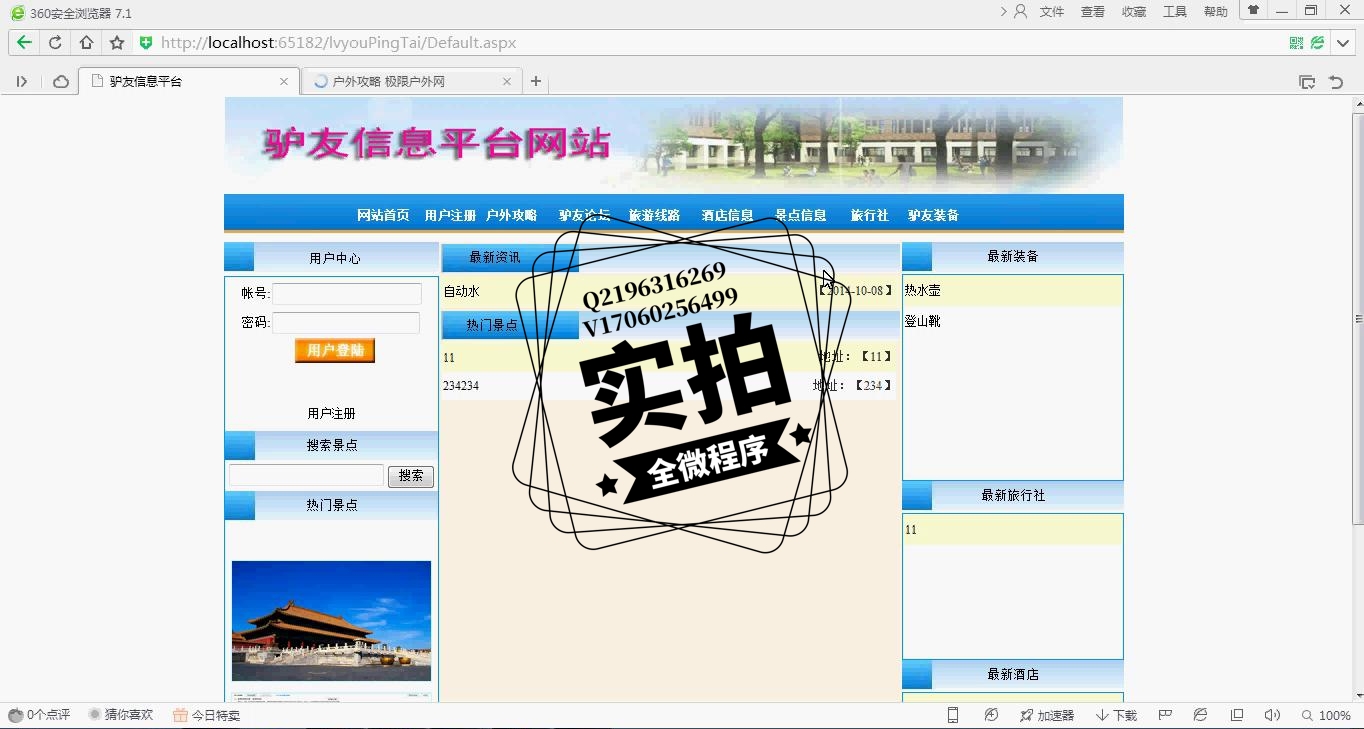This screenshot has height=729, width=1364.
Task: Open the 234234 hot spot entry
Action: tap(461, 385)
